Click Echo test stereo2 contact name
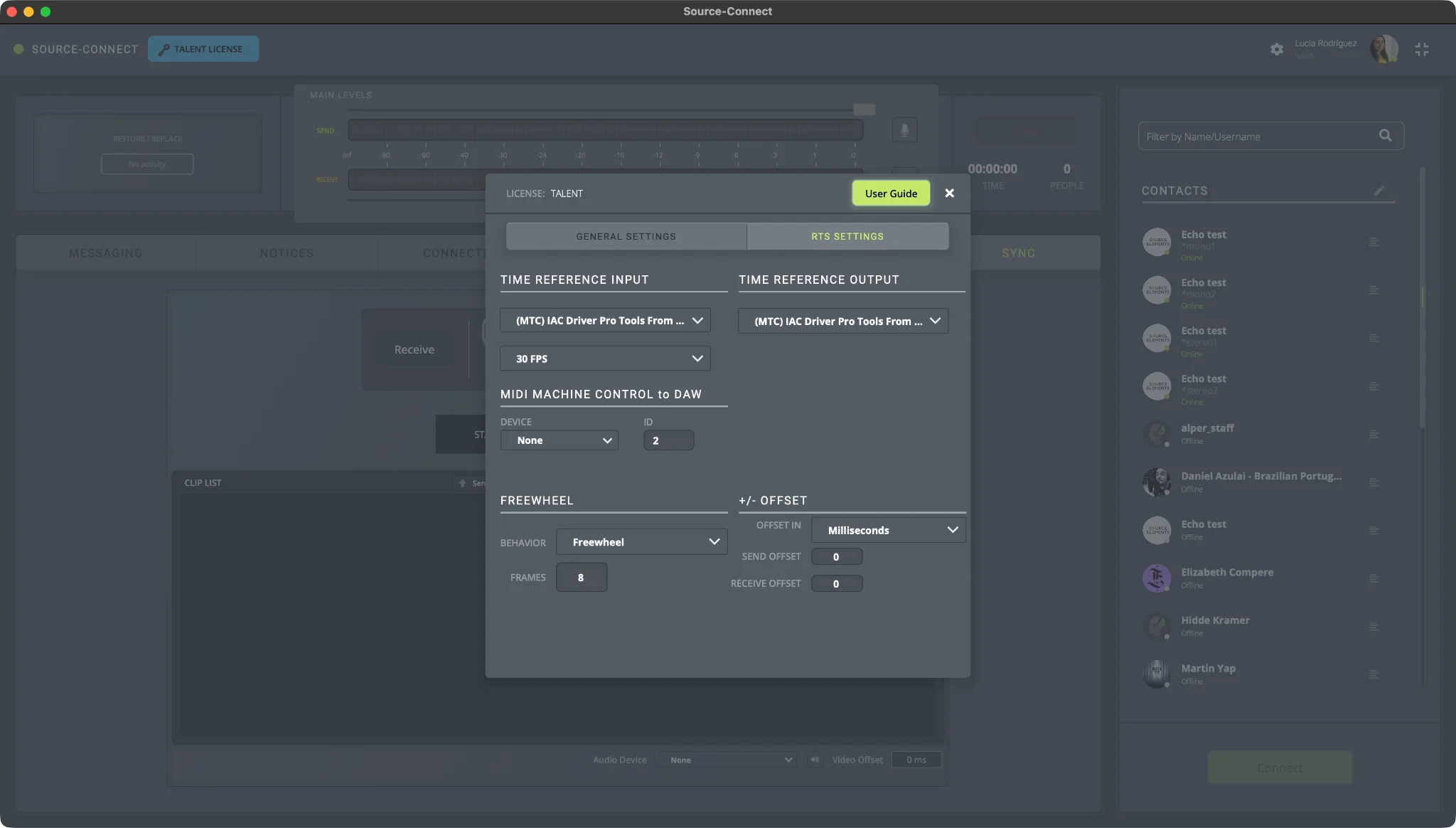The image size is (1456, 828). pos(1204,378)
